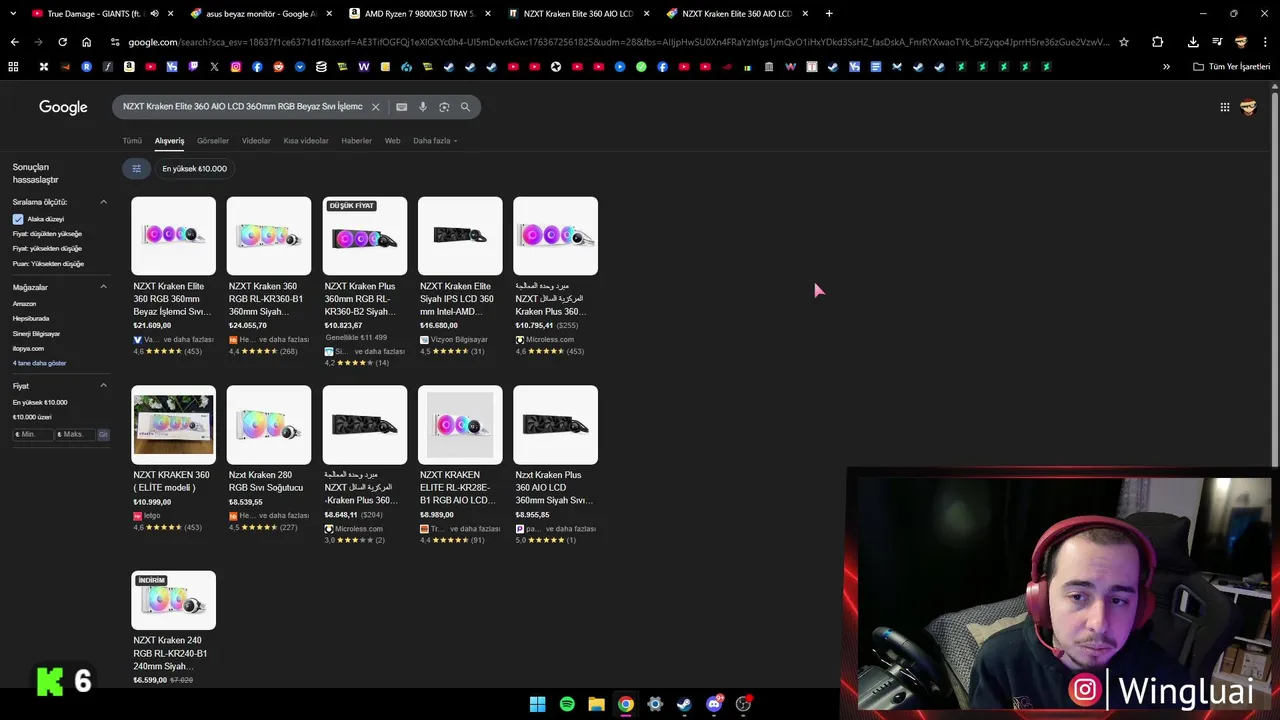The height and width of the screenshot is (720, 1280).
Task: Open the on-screen keyboard in search bar
Action: (x=402, y=107)
